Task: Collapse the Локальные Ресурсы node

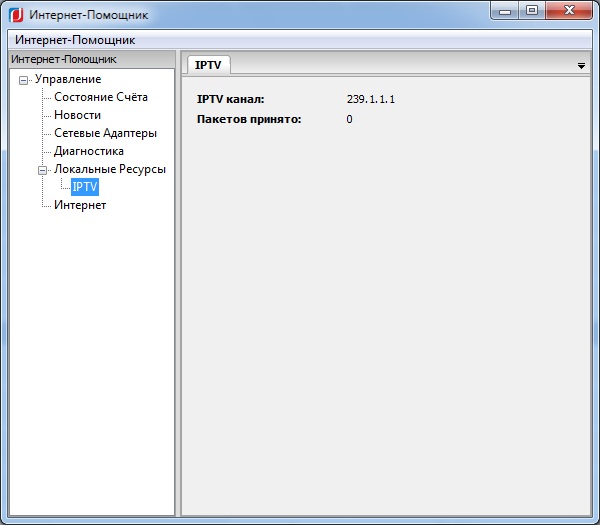Action: coord(42,170)
